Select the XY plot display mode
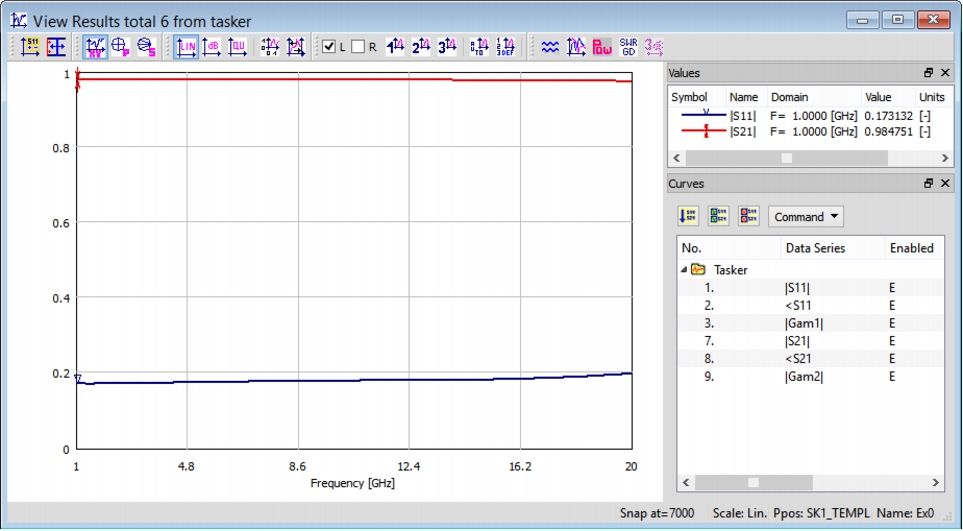 pos(95,47)
